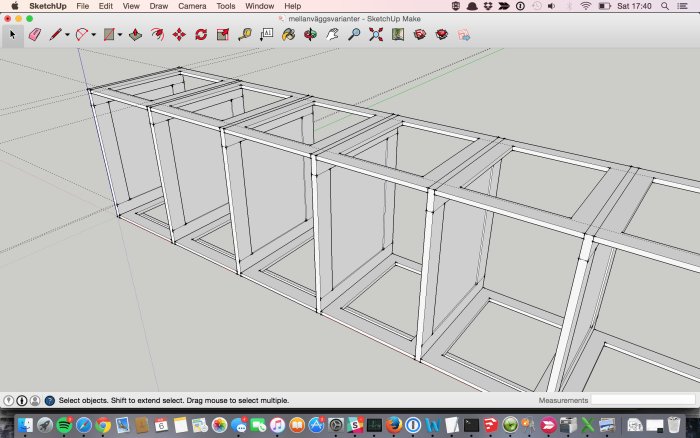700x438 pixels.
Task: Pick the Eraser tool
Action: tap(35, 34)
